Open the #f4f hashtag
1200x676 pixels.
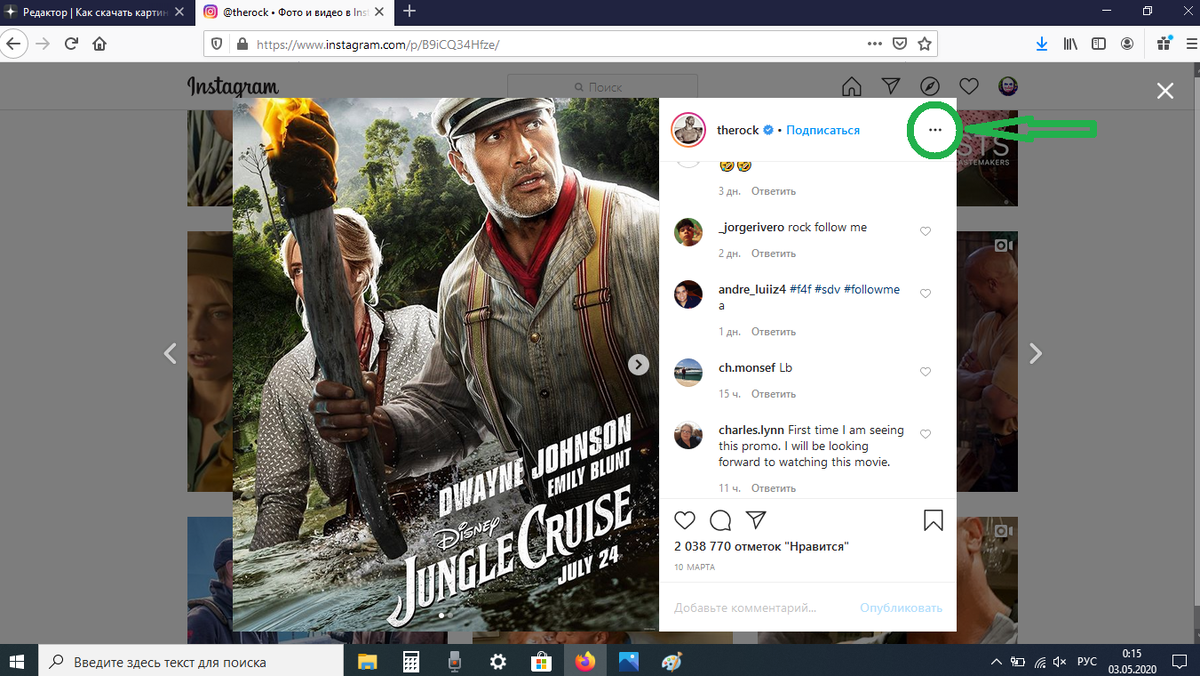pos(800,290)
